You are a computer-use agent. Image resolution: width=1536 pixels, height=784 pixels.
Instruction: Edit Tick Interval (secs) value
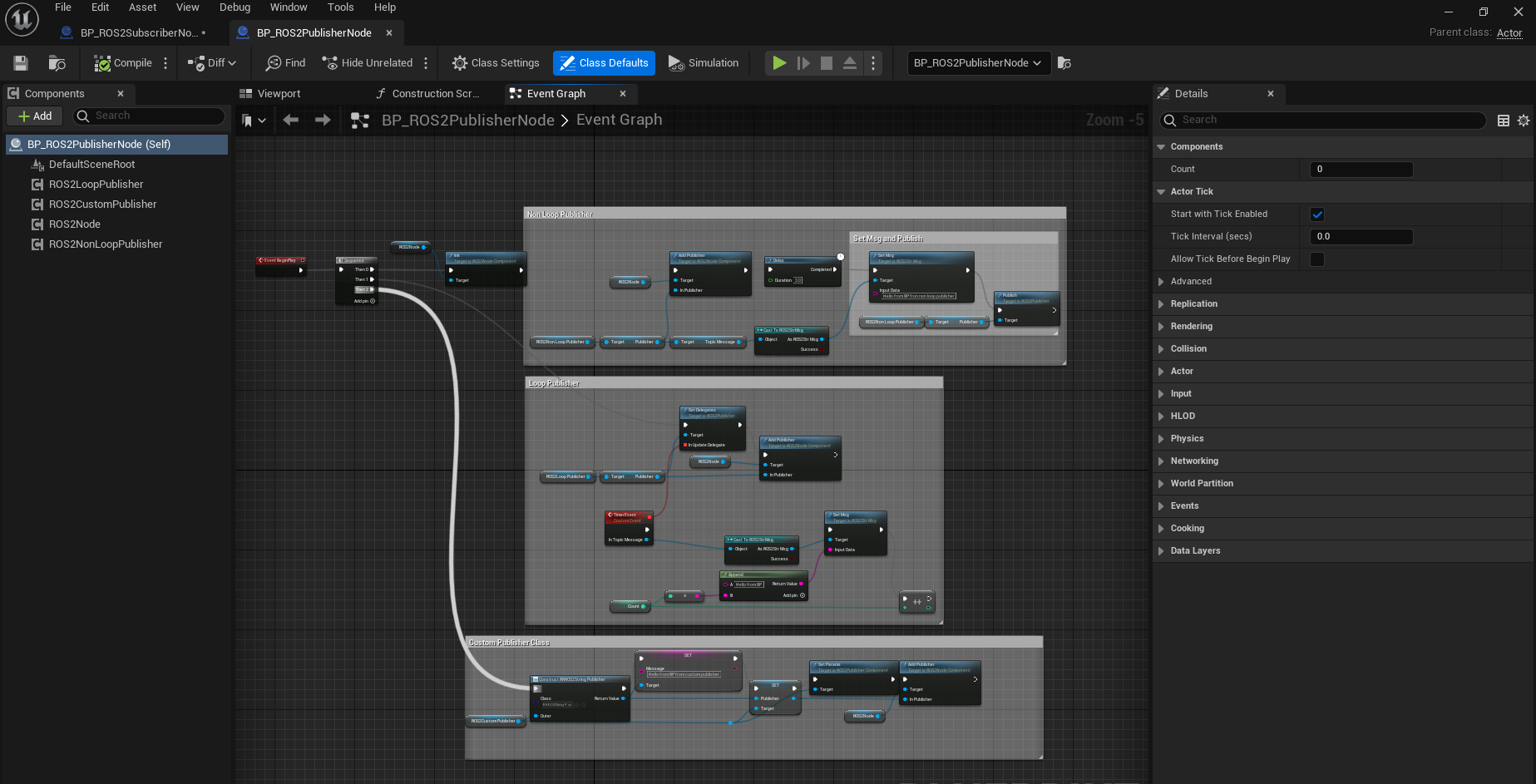click(1361, 237)
